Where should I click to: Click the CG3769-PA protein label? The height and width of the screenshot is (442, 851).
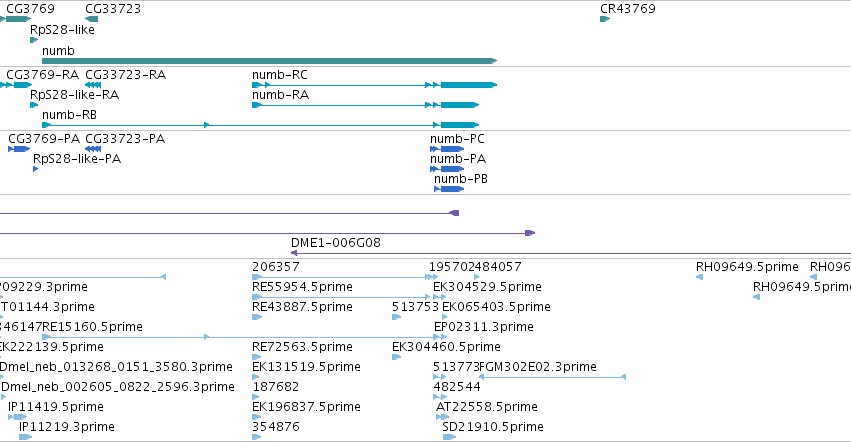pos(44,138)
